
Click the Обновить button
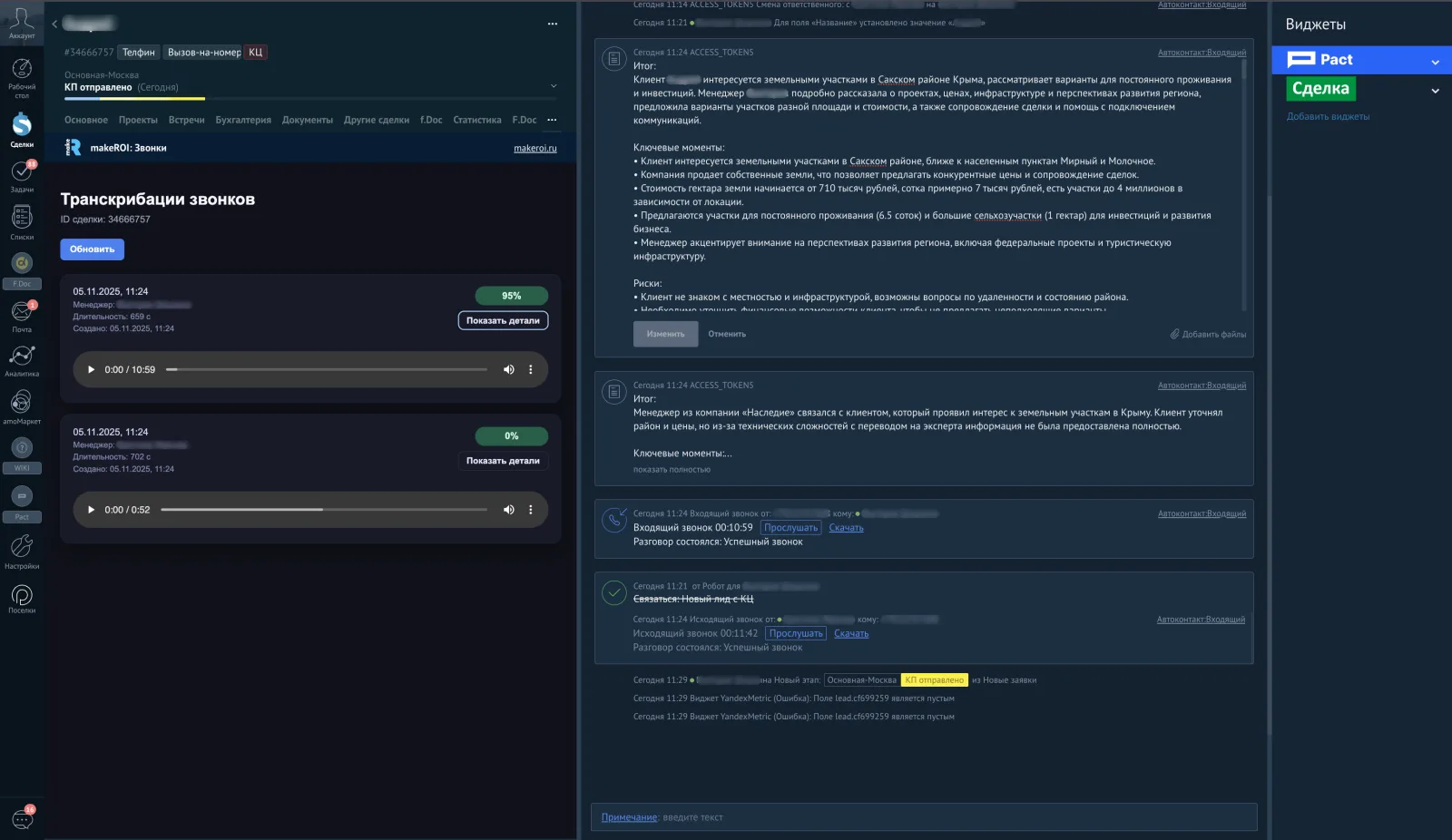pos(93,249)
